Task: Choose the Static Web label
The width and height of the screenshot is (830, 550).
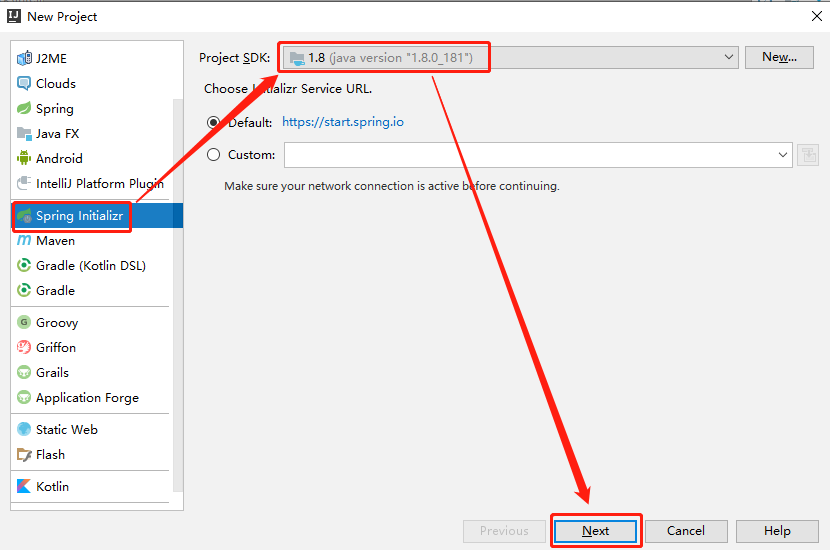Action: pos(67,429)
